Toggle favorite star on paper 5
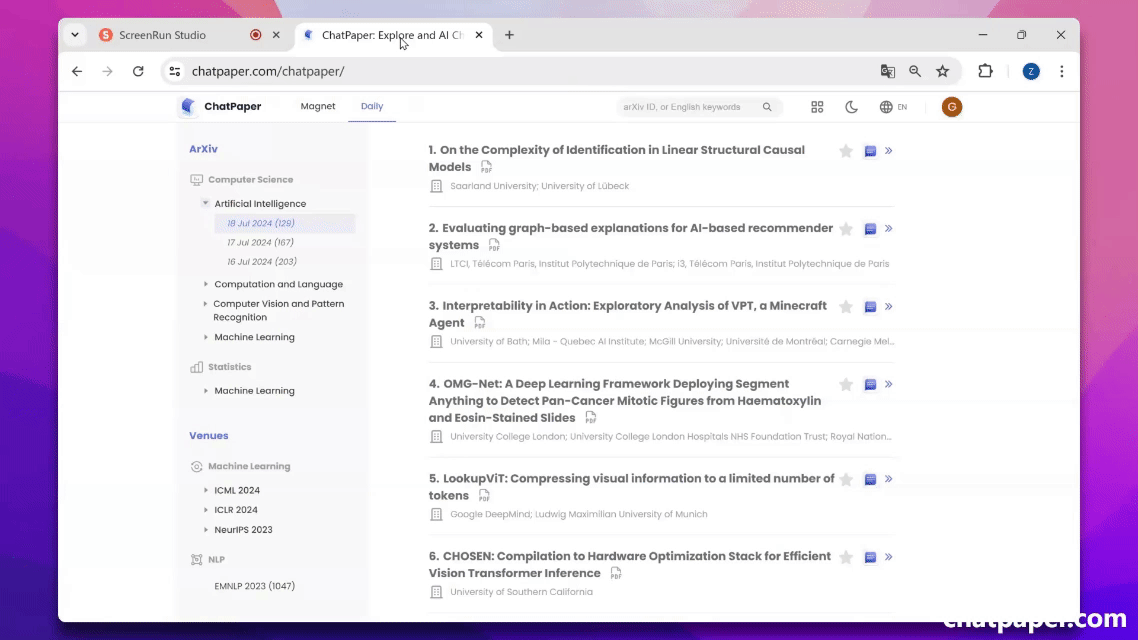 [846, 480]
